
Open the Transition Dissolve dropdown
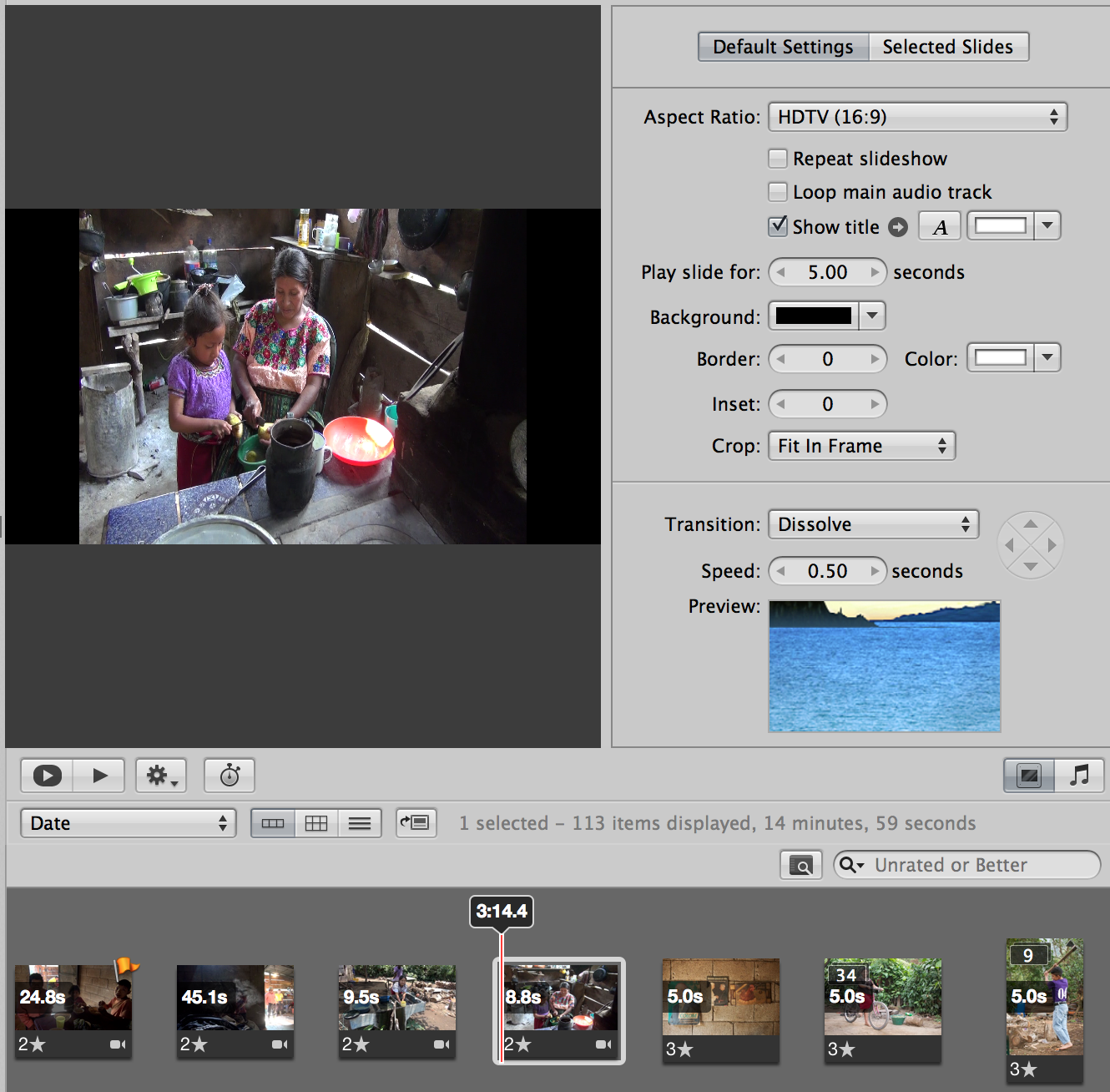873,524
